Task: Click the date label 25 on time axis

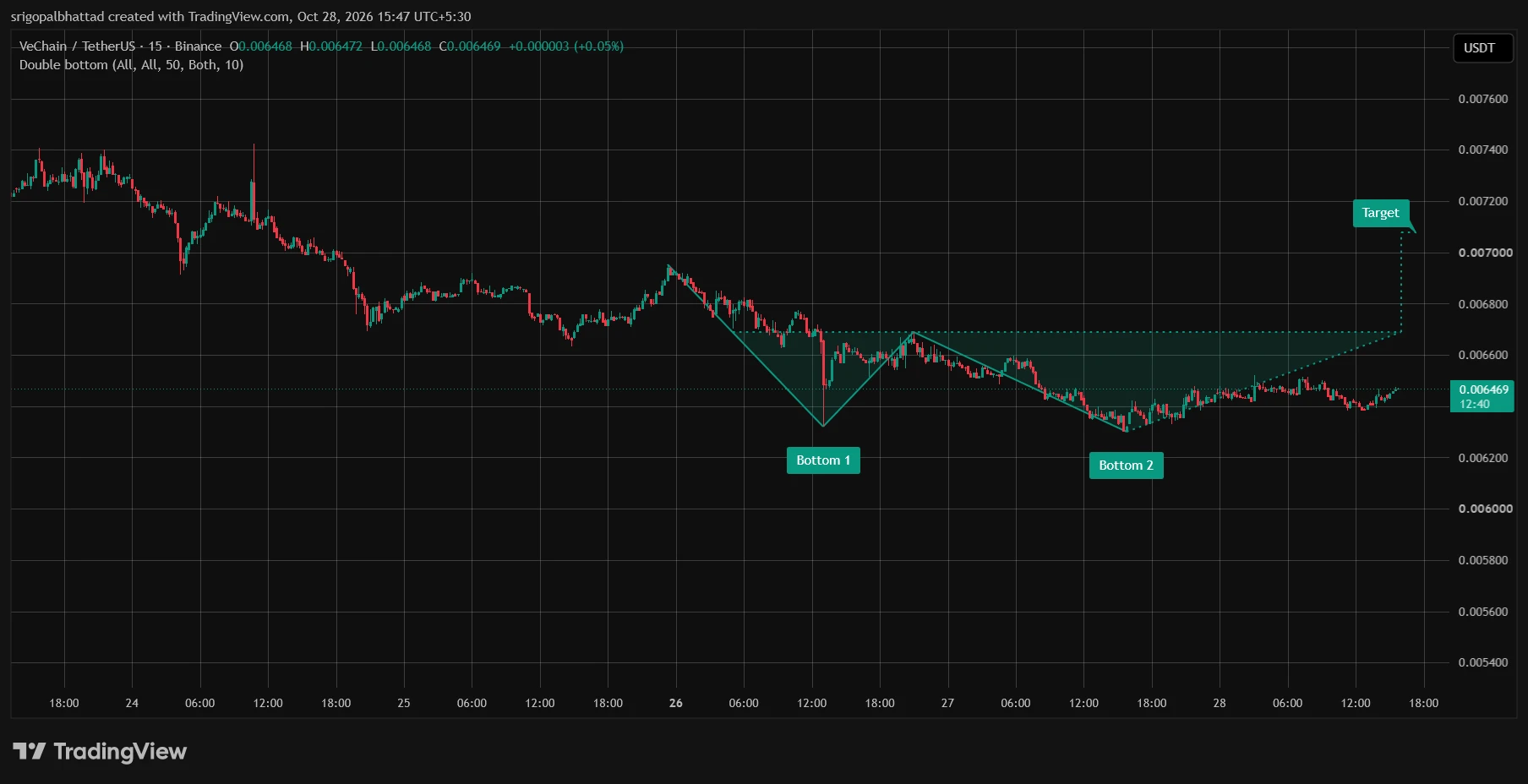Action: [x=404, y=703]
